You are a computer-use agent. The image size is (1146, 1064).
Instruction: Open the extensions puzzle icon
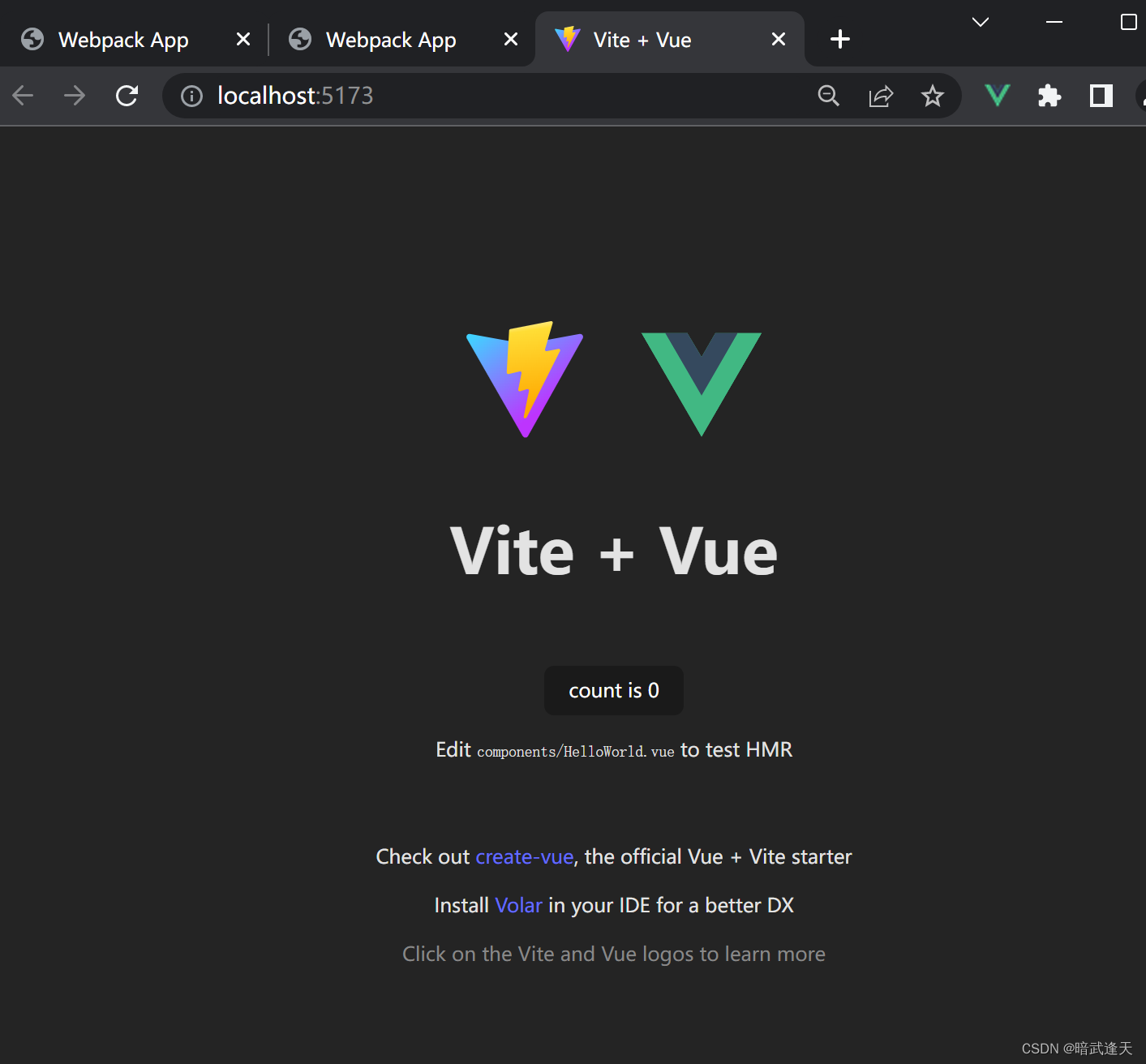pos(1049,96)
